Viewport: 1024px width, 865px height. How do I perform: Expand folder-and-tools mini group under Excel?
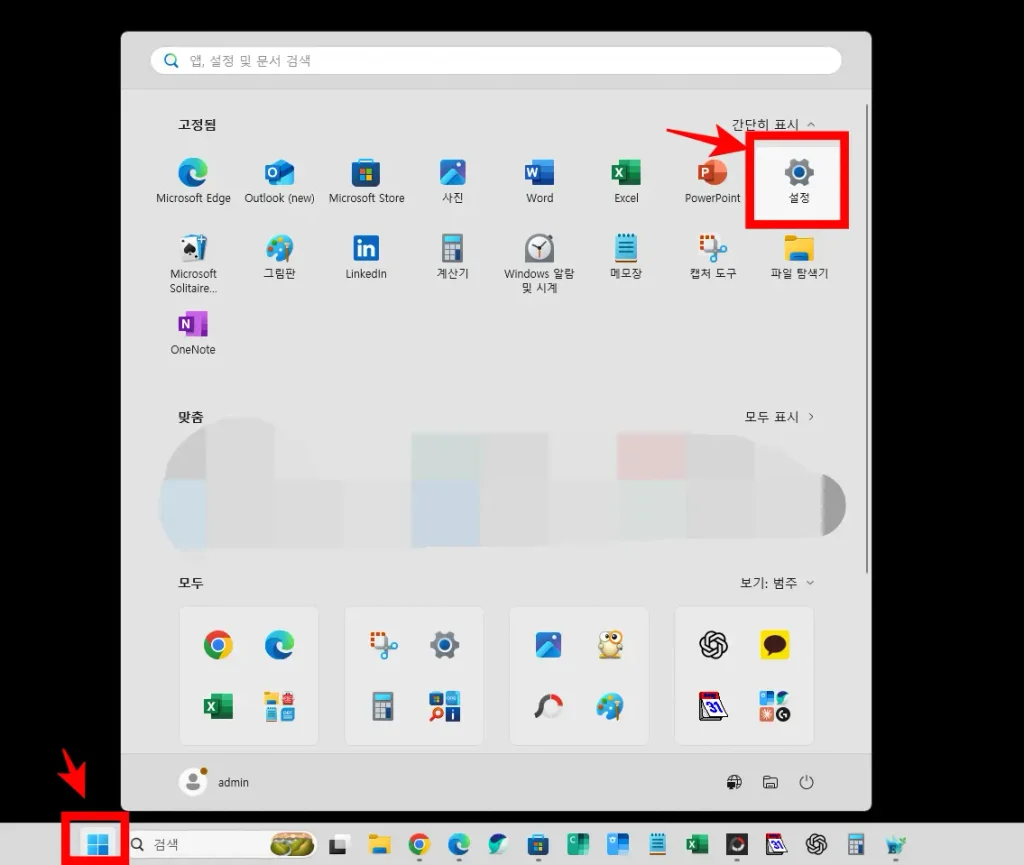pos(280,706)
